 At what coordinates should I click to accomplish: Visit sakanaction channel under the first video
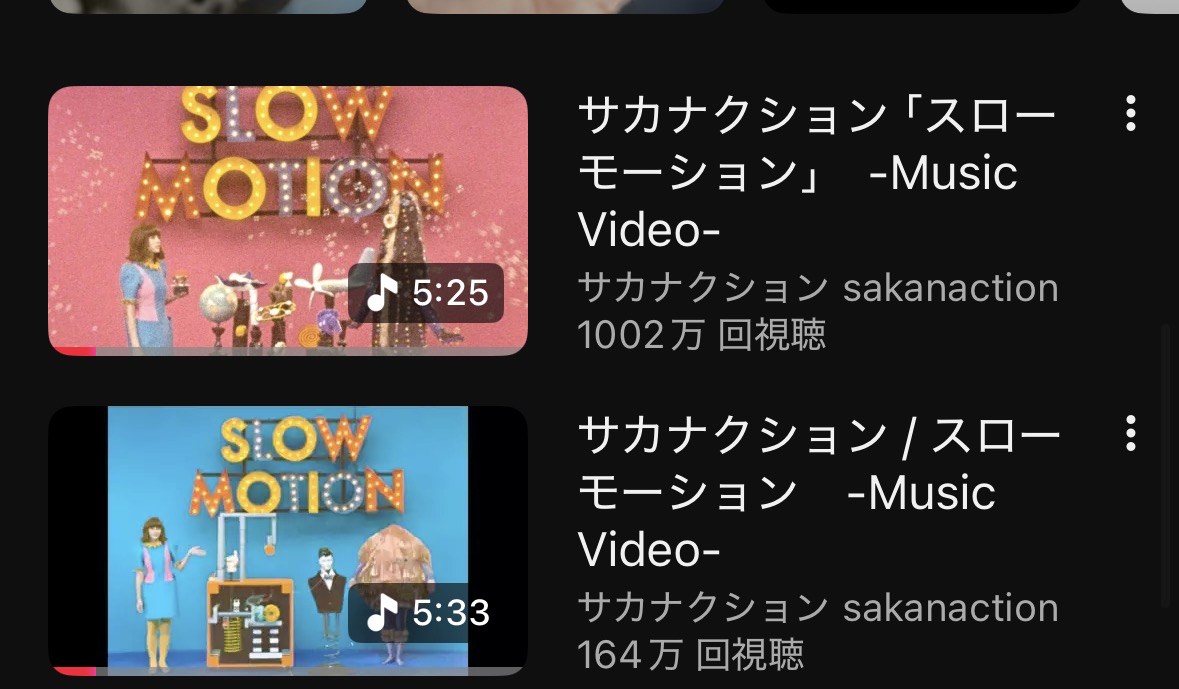818,288
